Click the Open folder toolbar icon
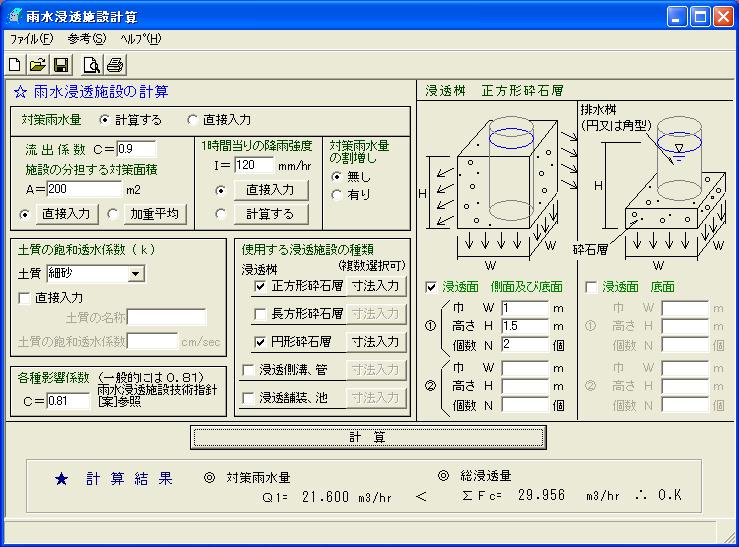 click(37, 65)
